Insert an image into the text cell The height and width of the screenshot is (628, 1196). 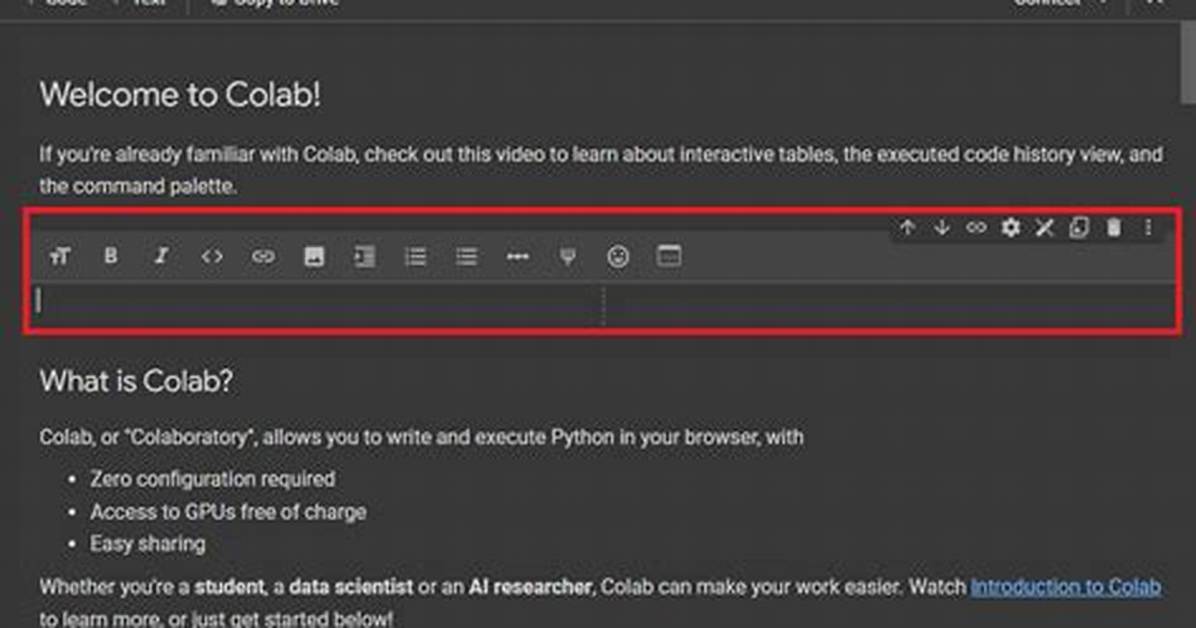click(x=314, y=257)
